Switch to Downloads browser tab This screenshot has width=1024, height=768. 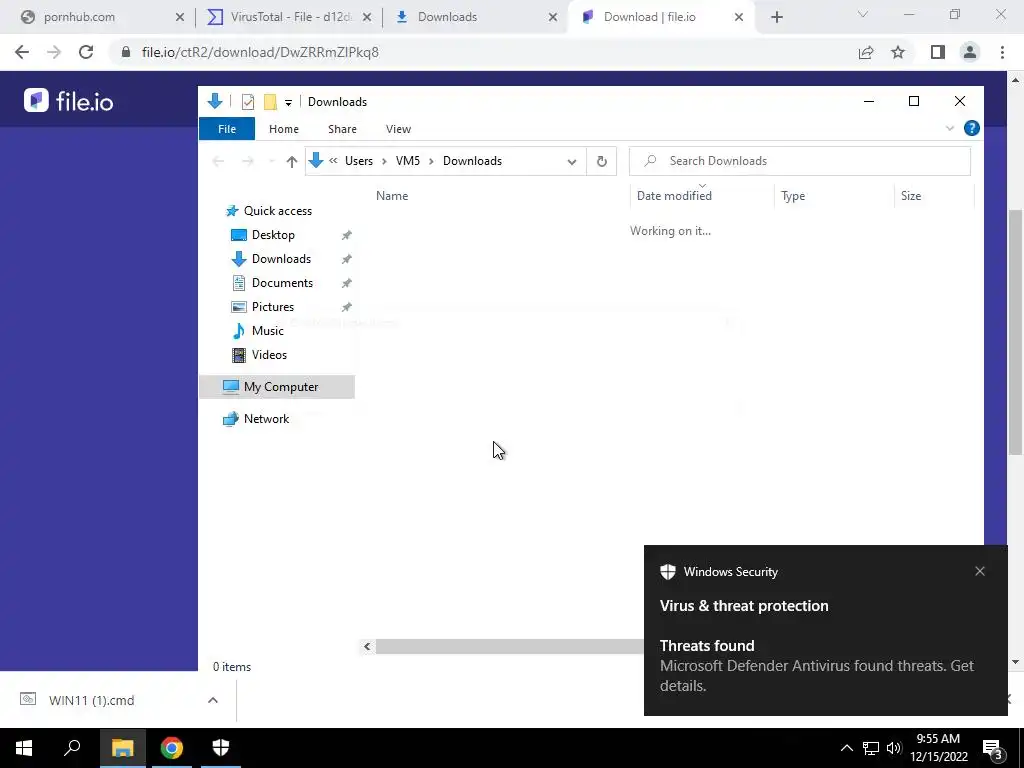(447, 17)
